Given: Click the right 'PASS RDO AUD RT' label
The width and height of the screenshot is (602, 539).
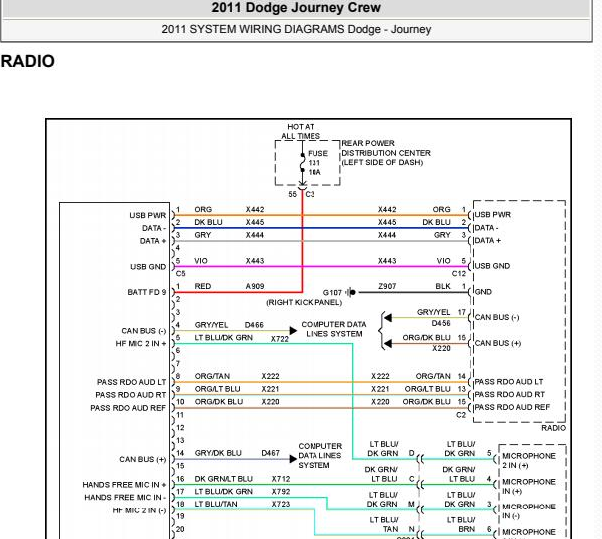Looking at the screenshot, I should point(509,395).
